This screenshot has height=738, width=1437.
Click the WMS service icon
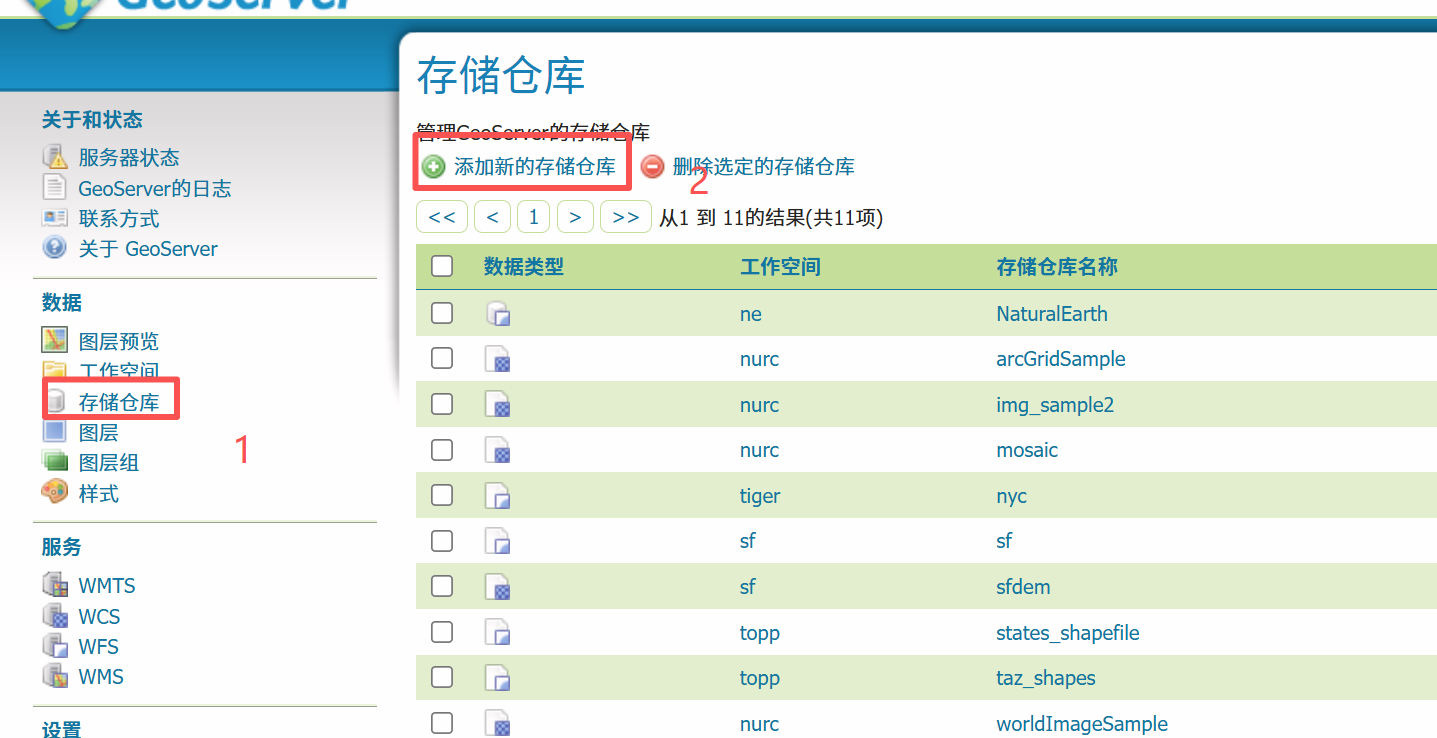pyautogui.click(x=54, y=676)
